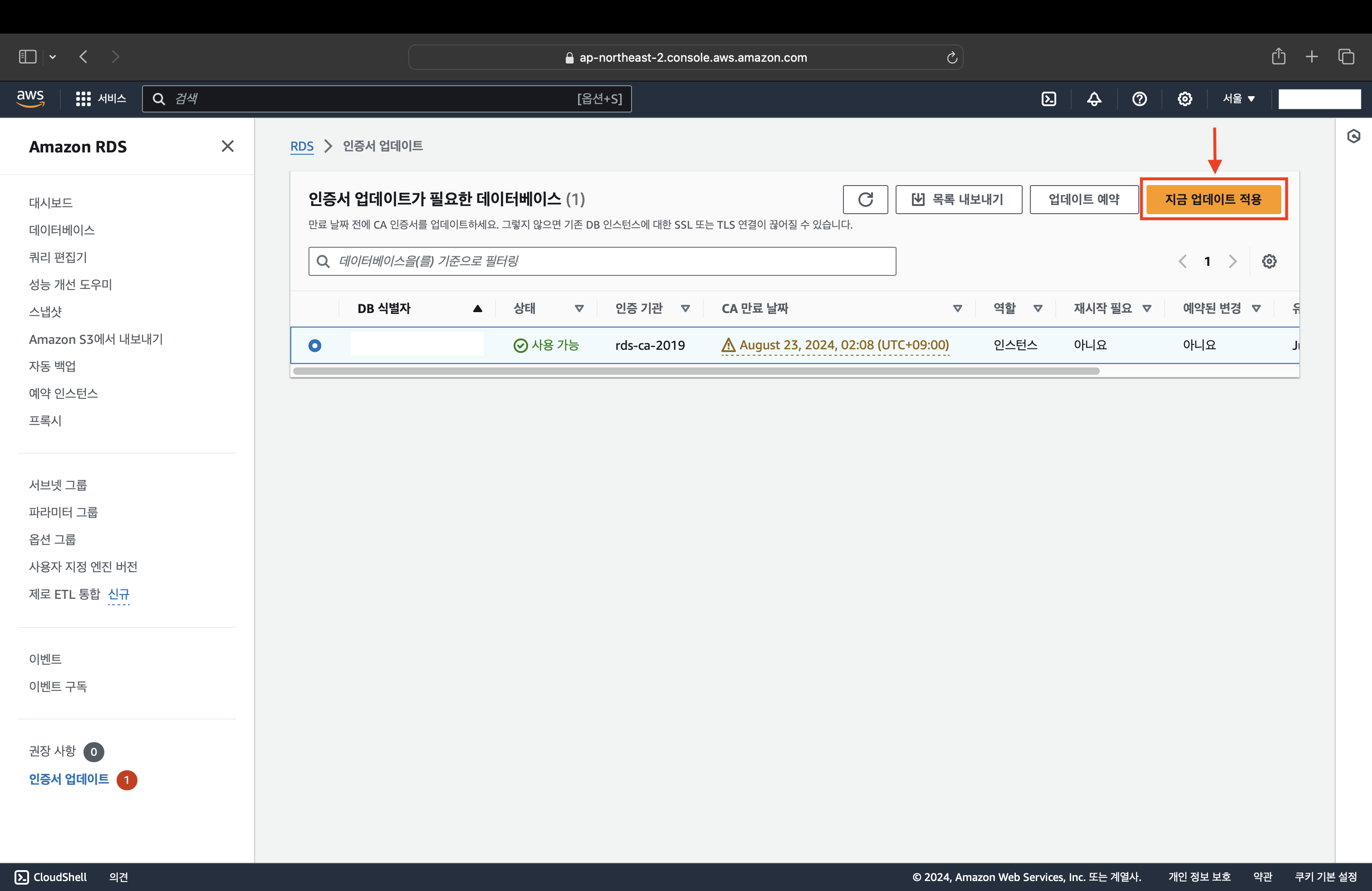This screenshot has height=891, width=1372.
Task: Focus the database filter search field
Action: 602,261
